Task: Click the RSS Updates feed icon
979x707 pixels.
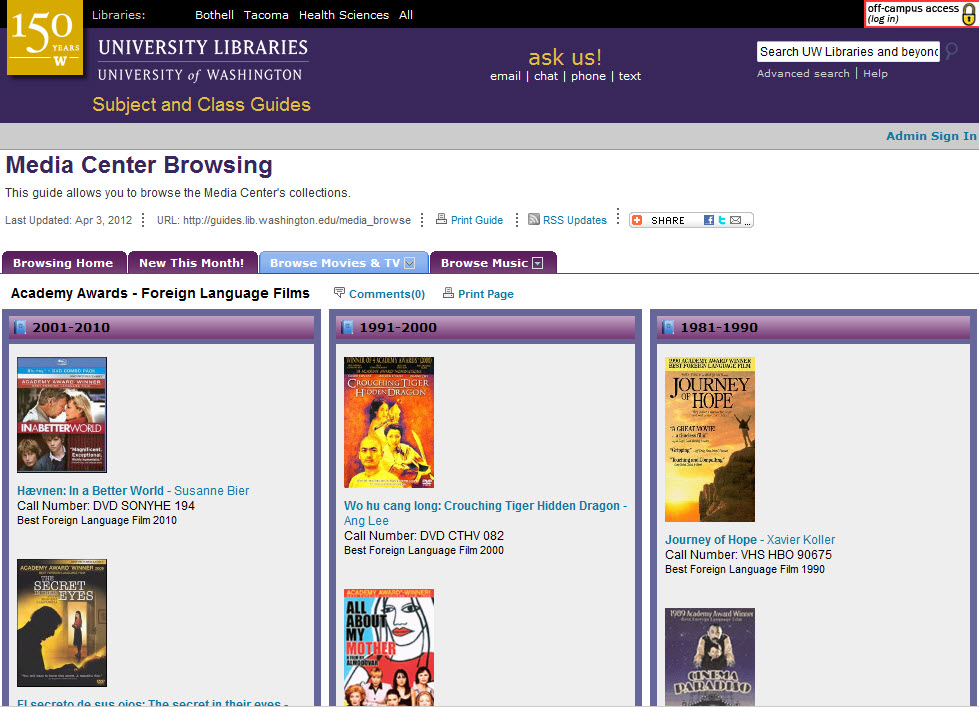Action: (534, 220)
